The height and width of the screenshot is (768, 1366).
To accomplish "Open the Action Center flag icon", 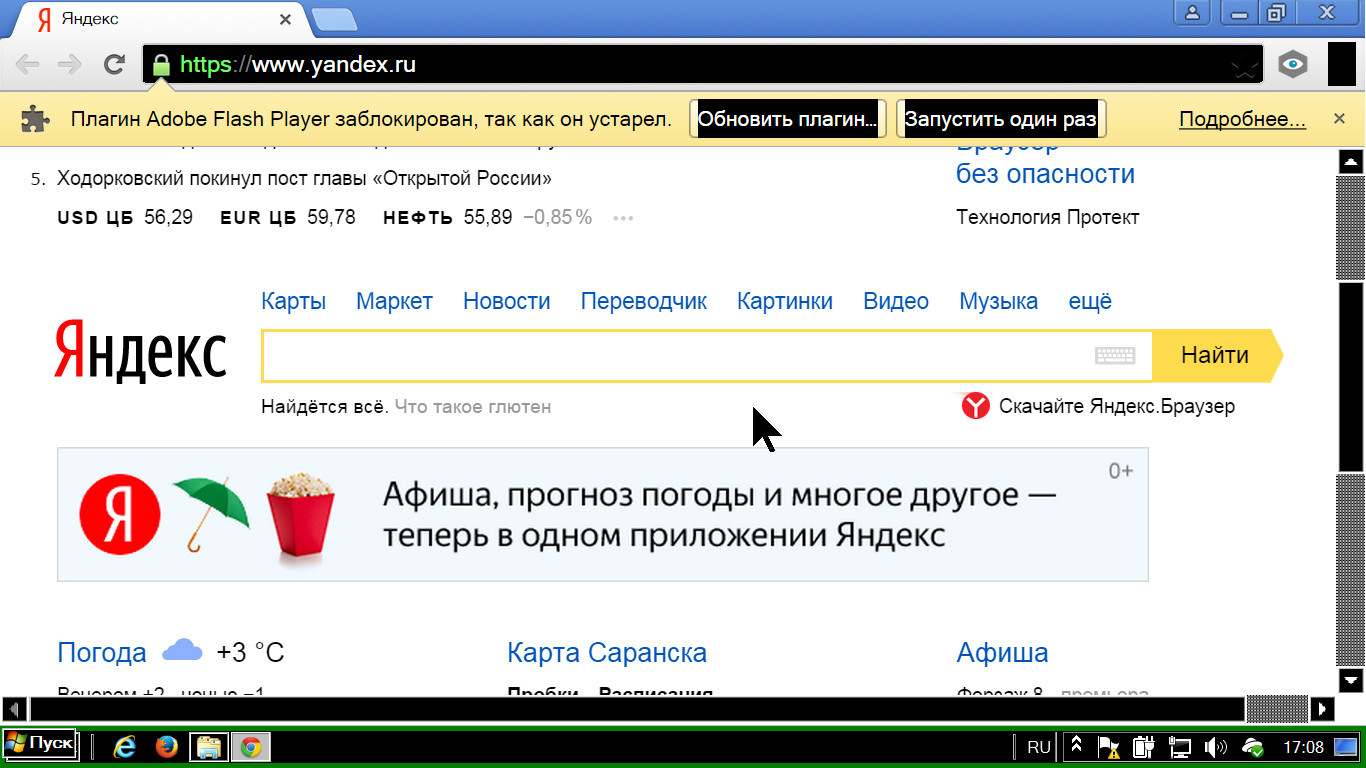I will [x=1108, y=747].
